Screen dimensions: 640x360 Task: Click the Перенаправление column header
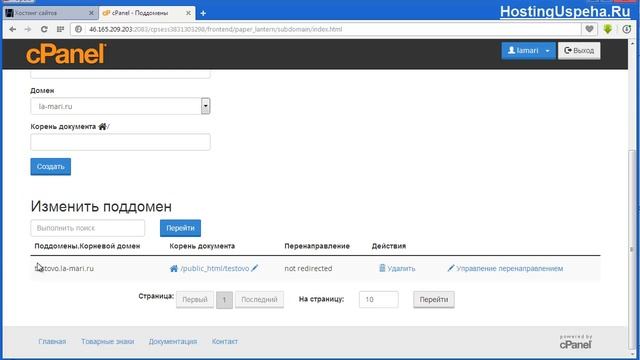[317, 246]
